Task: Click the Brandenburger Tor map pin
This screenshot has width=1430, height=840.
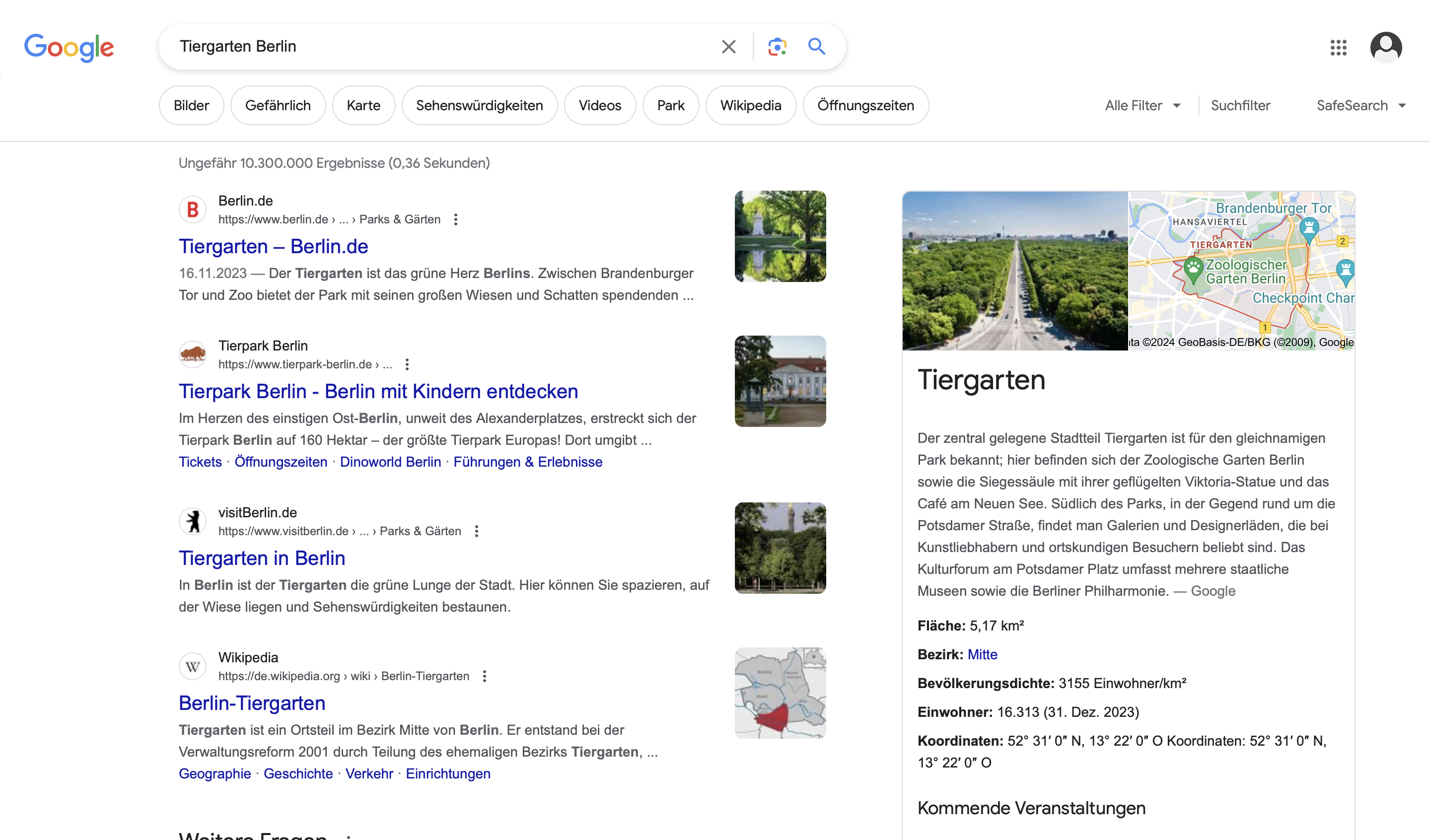Action: point(1308,229)
